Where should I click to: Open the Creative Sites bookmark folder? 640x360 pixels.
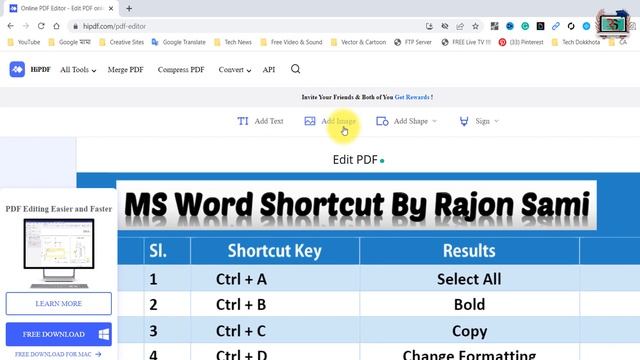point(122,42)
